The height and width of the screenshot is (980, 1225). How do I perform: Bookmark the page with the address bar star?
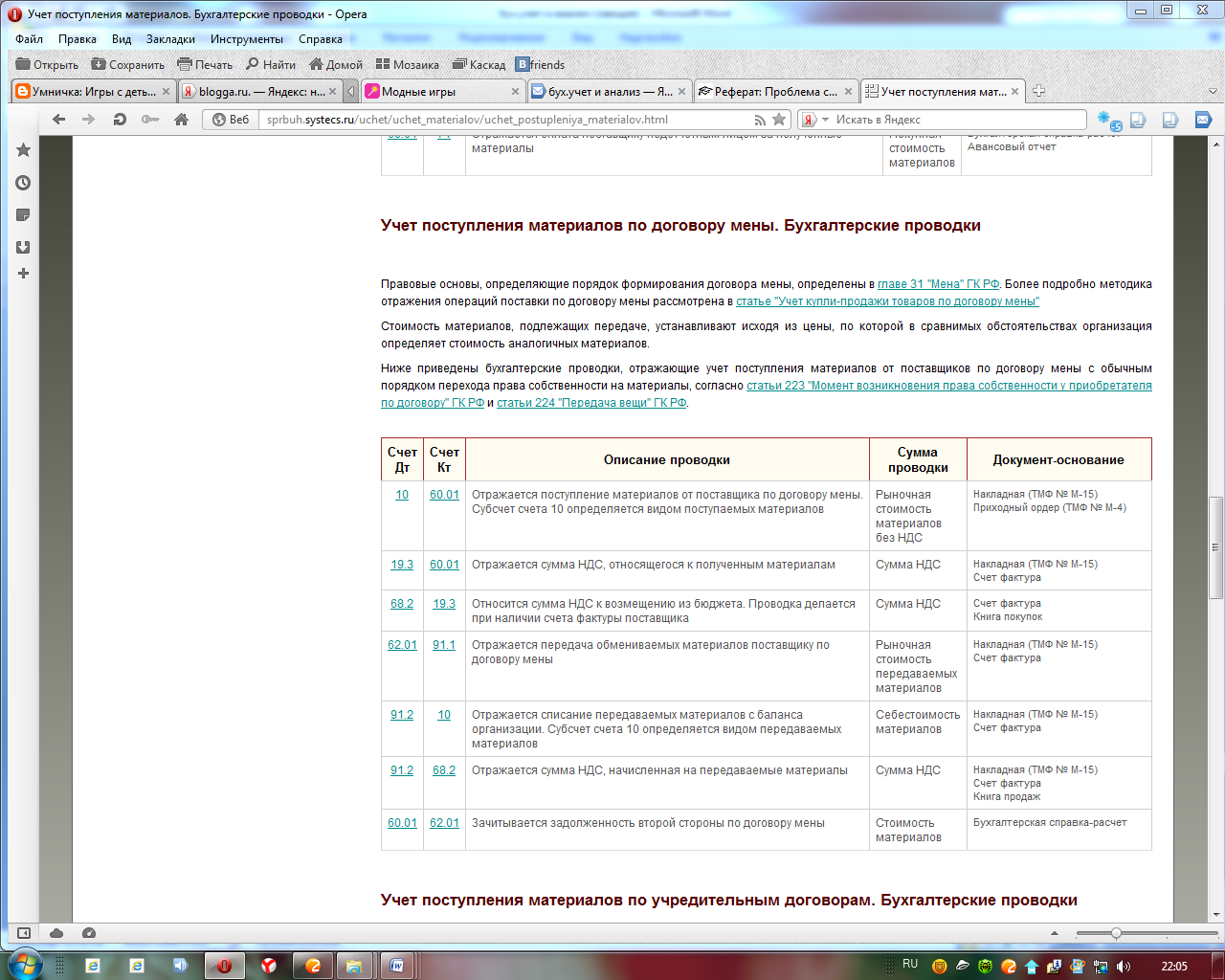[780, 120]
